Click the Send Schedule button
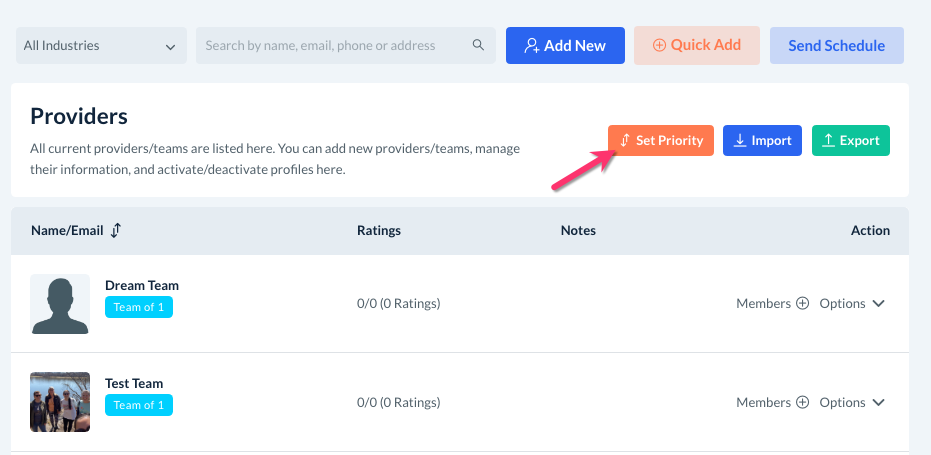 click(836, 45)
